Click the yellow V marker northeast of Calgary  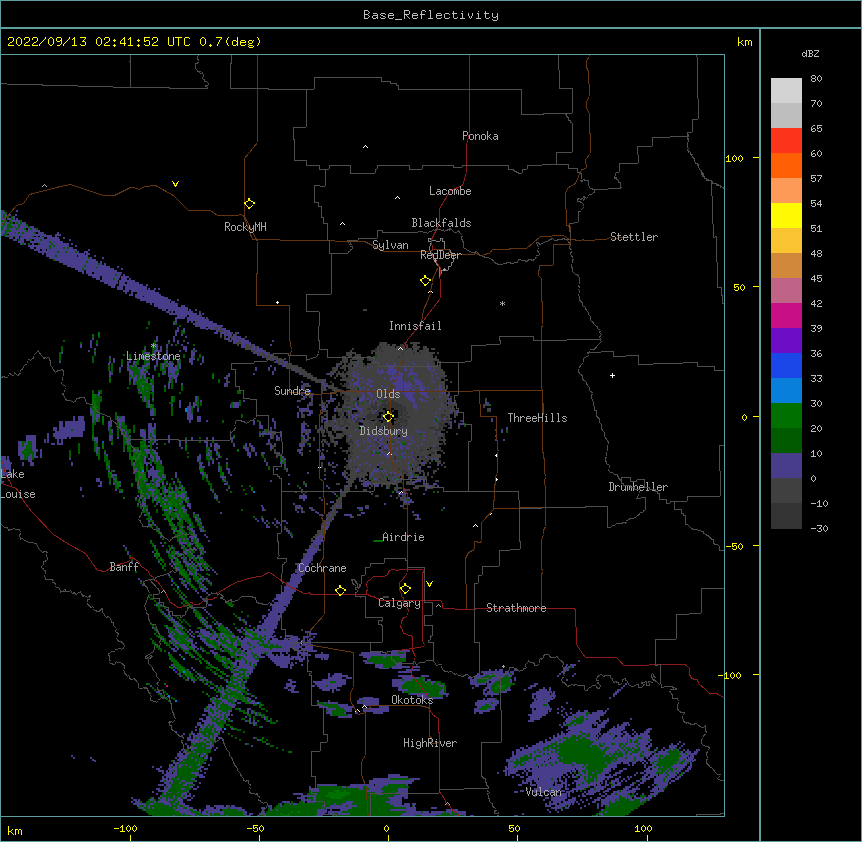click(x=429, y=584)
